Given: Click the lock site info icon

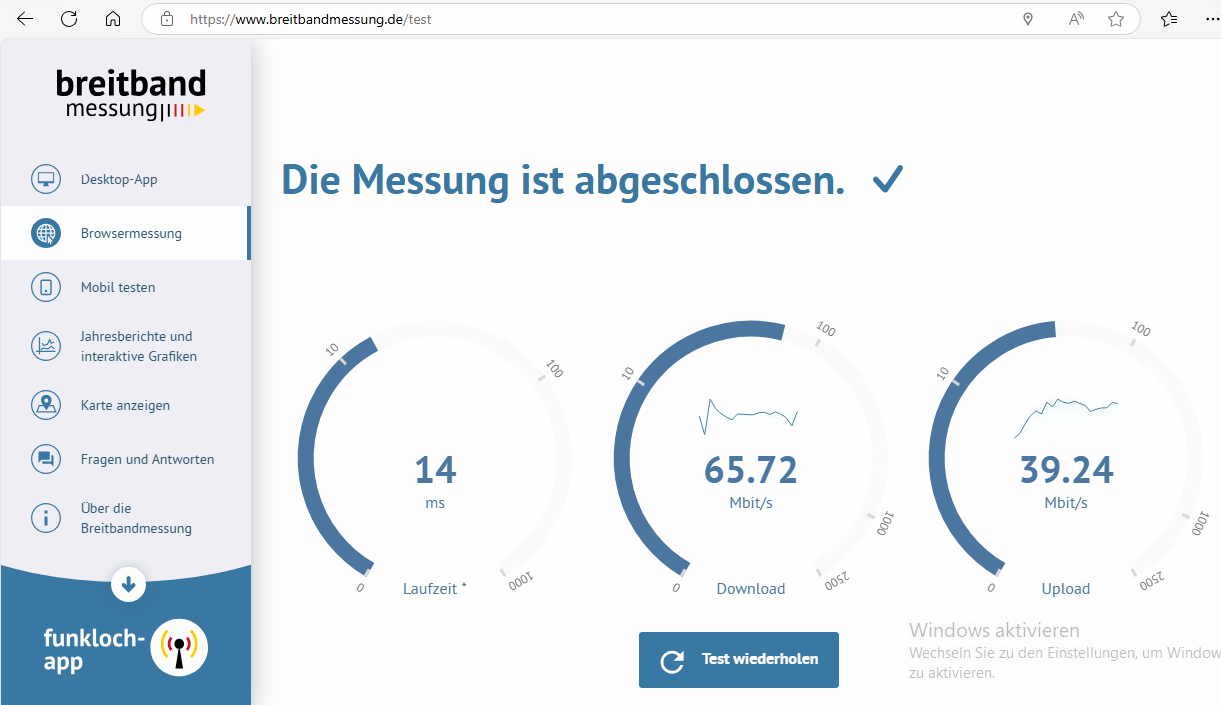Looking at the screenshot, I should (167, 19).
